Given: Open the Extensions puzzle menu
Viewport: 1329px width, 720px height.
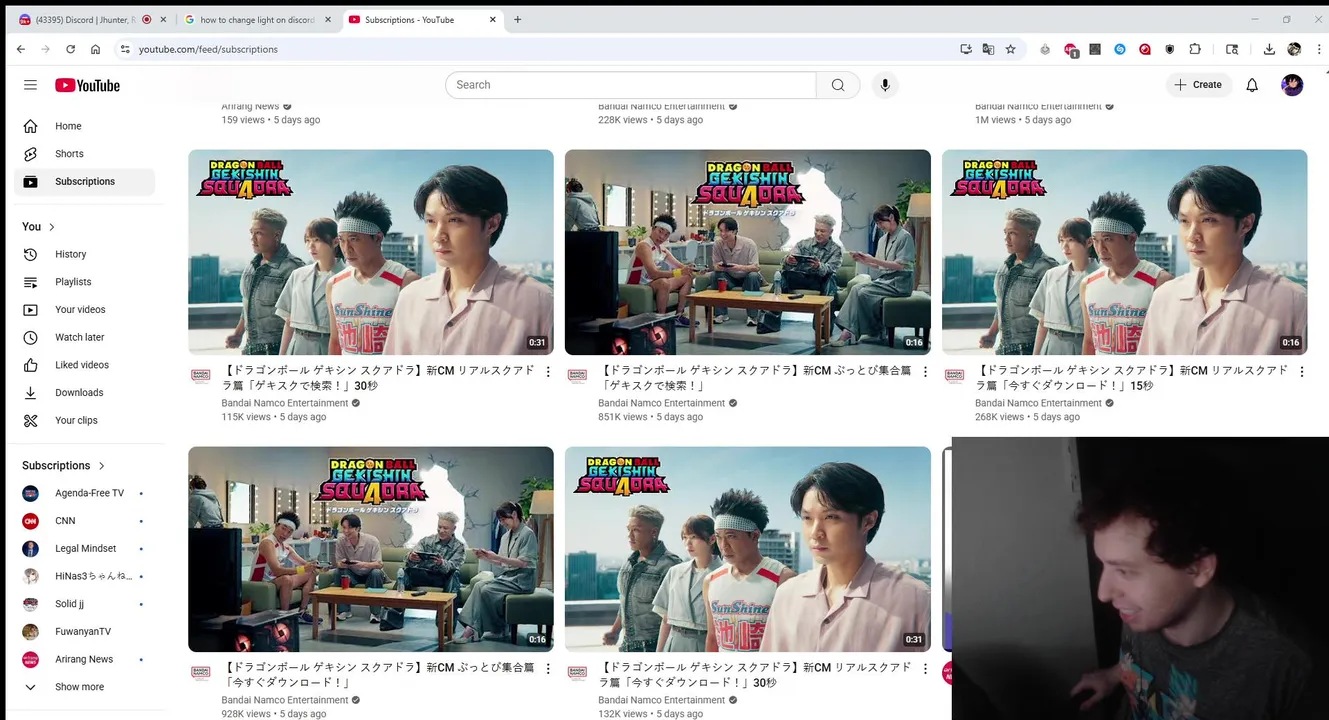Looking at the screenshot, I should (1195, 49).
